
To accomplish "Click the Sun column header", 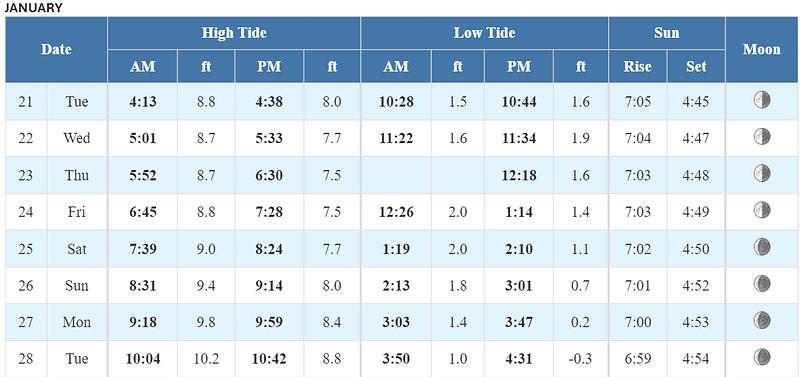I will coord(666,33).
